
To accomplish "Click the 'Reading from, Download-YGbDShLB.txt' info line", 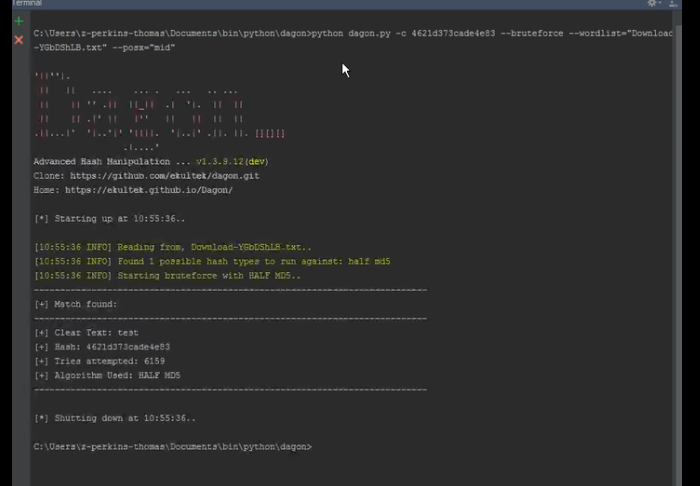I will click(x=173, y=247).
